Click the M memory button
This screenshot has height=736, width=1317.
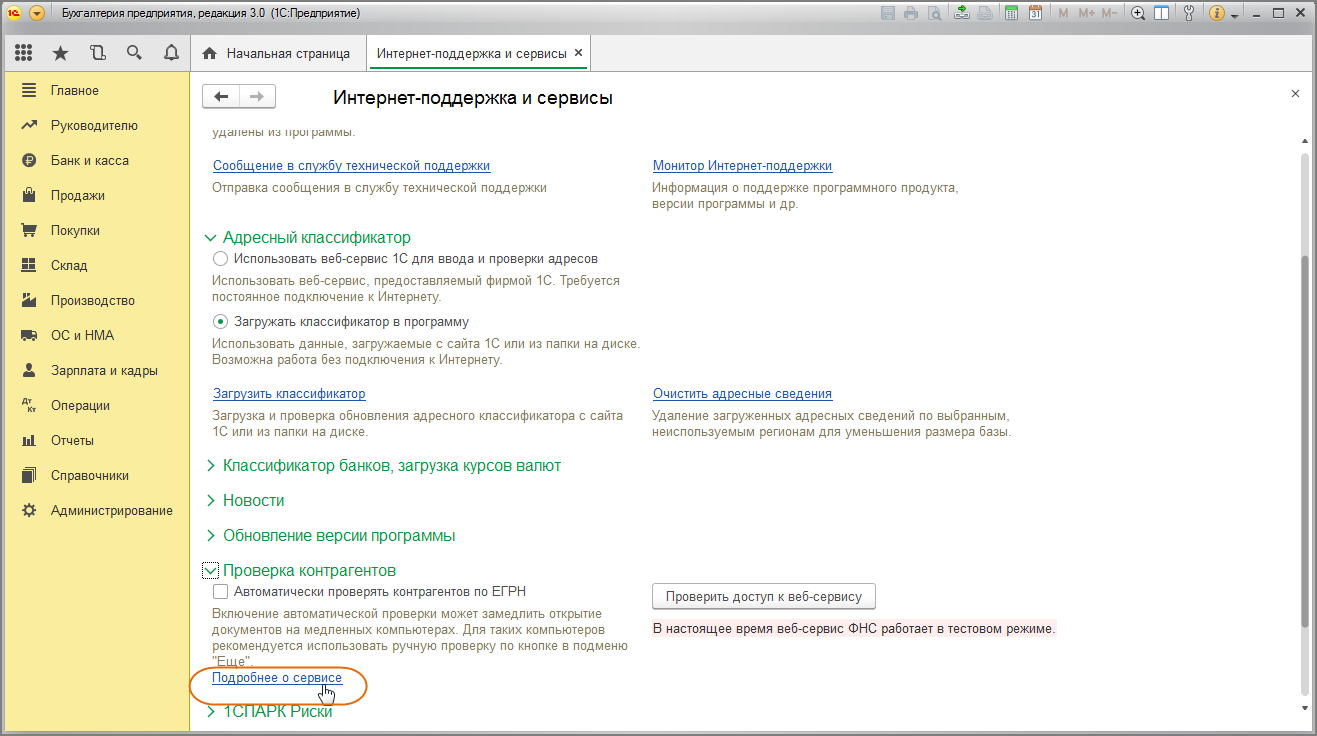click(1063, 14)
